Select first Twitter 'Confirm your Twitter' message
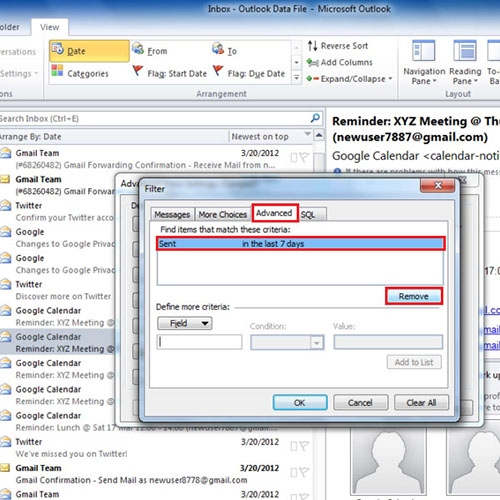 pos(58,211)
